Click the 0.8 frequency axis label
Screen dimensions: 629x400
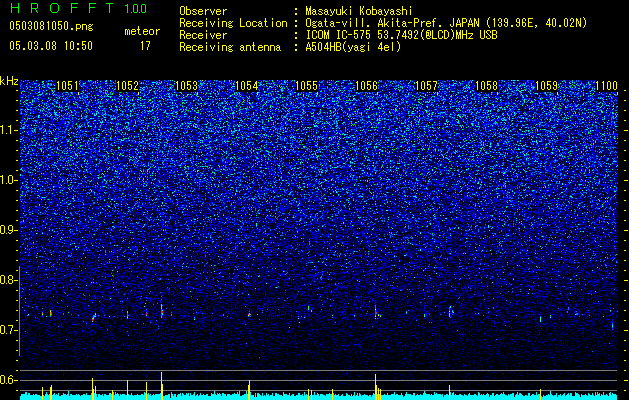click(9, 280)
